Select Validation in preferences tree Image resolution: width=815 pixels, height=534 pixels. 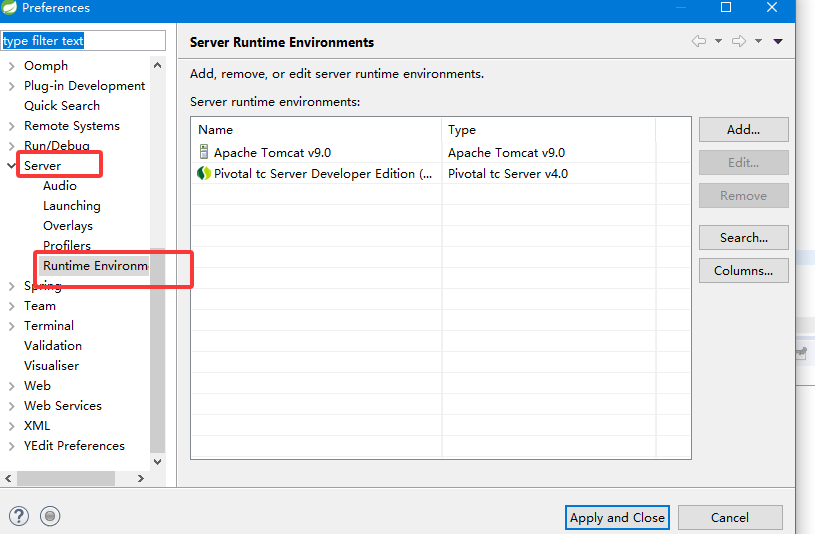pyautogui.click(x=53, y=346)
